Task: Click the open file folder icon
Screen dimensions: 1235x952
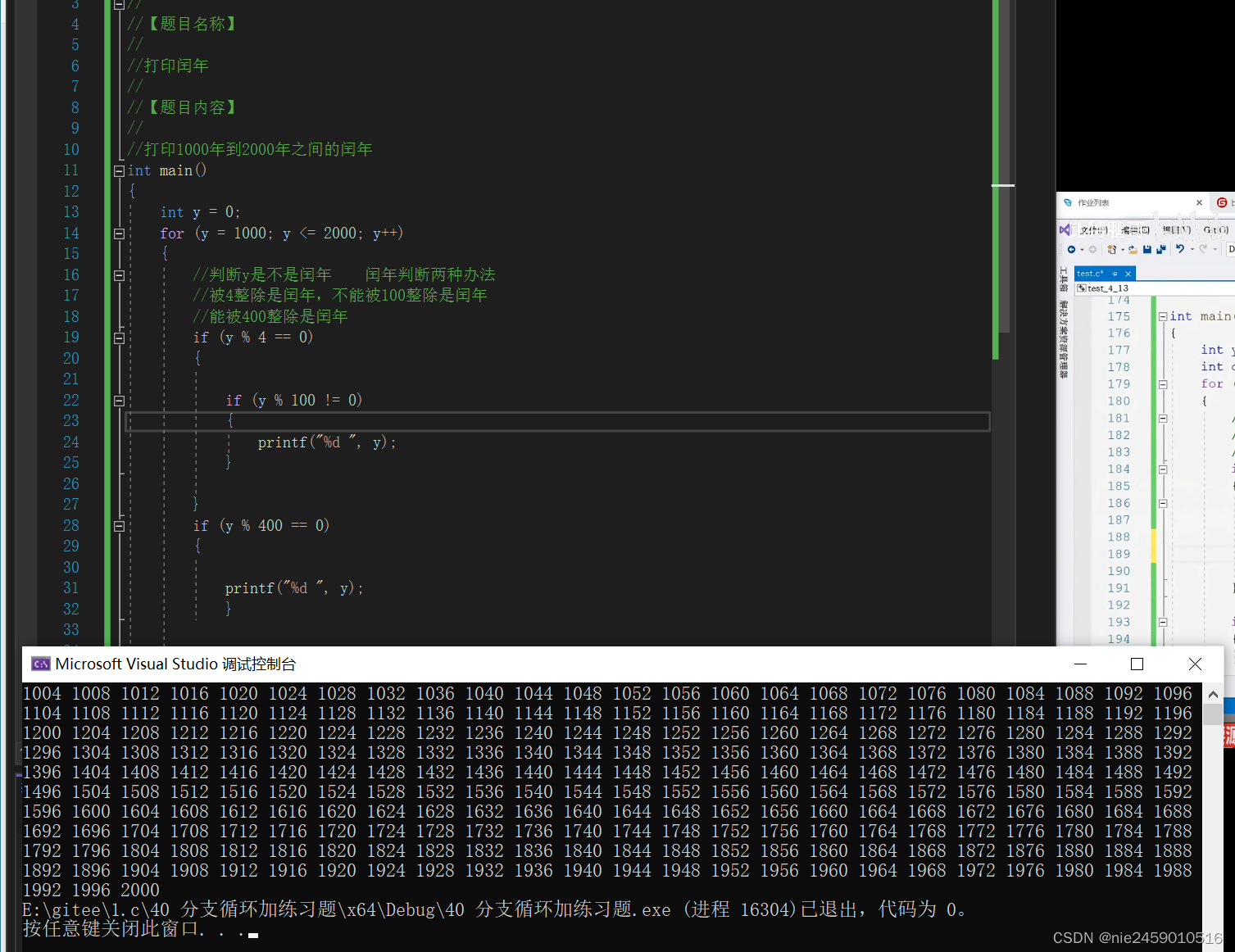Action: pyautogui.click(x=1133, y=249)
